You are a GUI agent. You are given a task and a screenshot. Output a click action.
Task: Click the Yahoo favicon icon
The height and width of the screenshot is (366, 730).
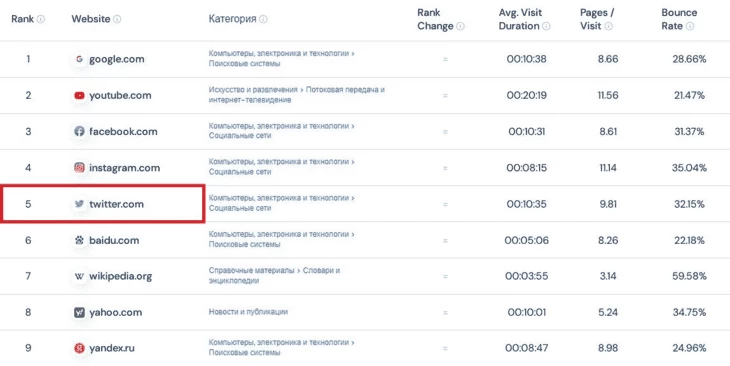[x=80, y=312]
